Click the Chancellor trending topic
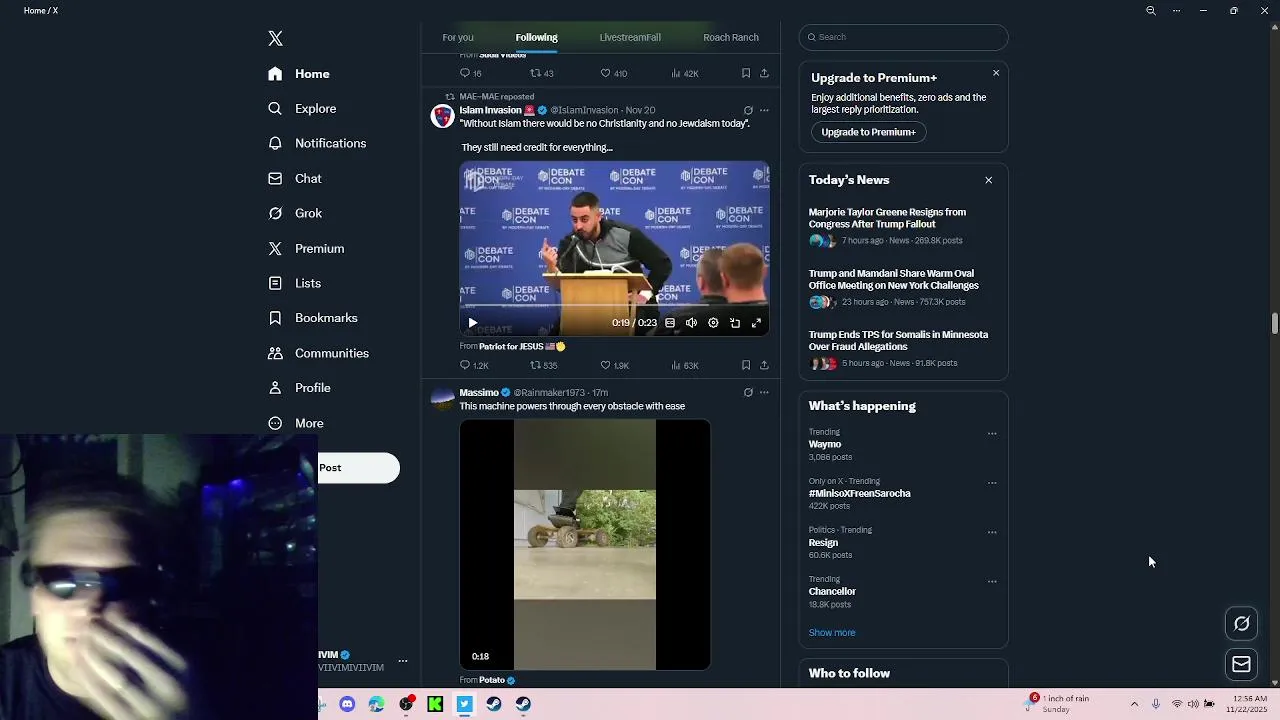Viewport: 1280px width, 720px height. pyautogui.click(x=832, y=591)
